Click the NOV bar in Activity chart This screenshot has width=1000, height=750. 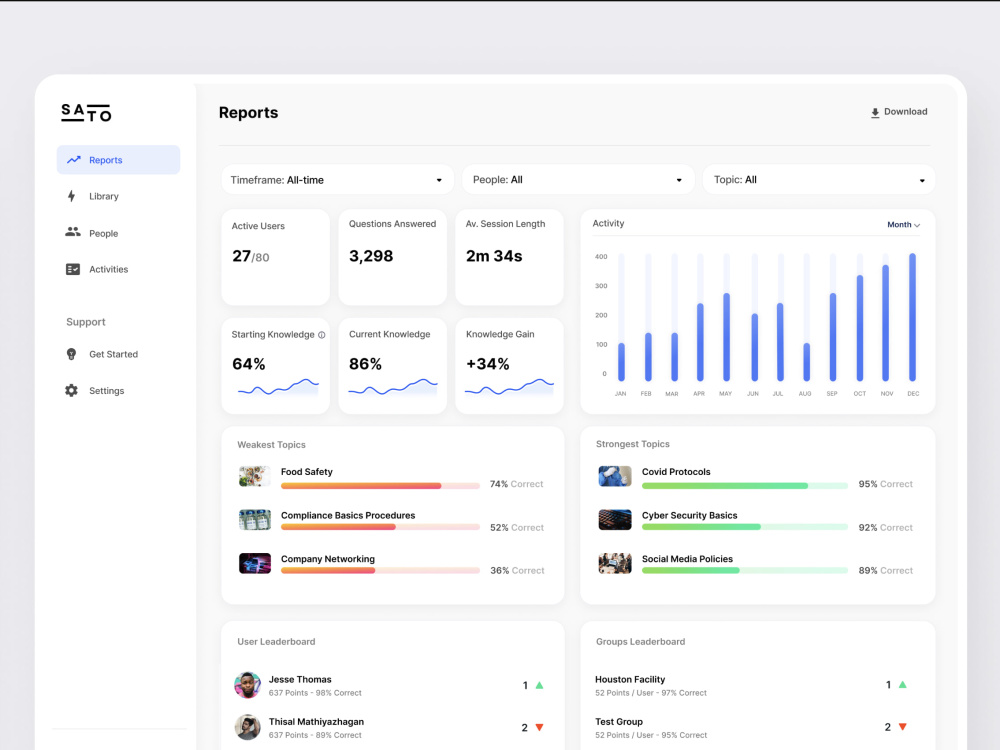(886, 323)
